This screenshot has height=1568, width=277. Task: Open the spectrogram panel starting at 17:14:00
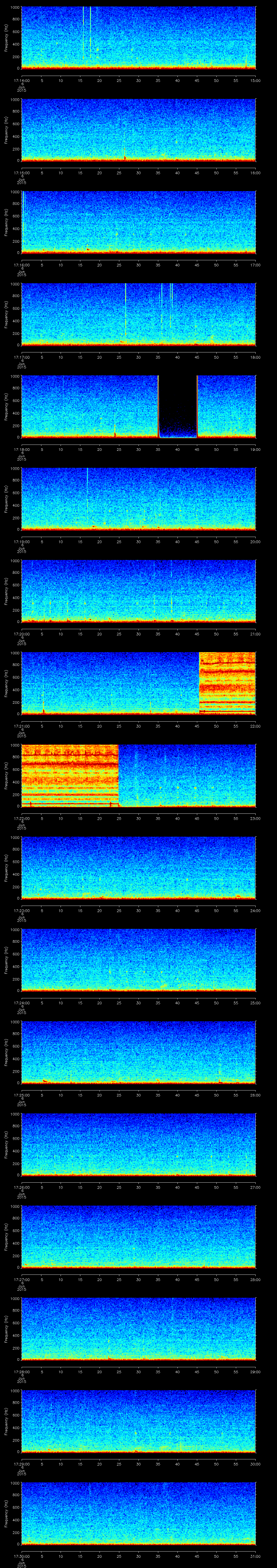[138, 38]
